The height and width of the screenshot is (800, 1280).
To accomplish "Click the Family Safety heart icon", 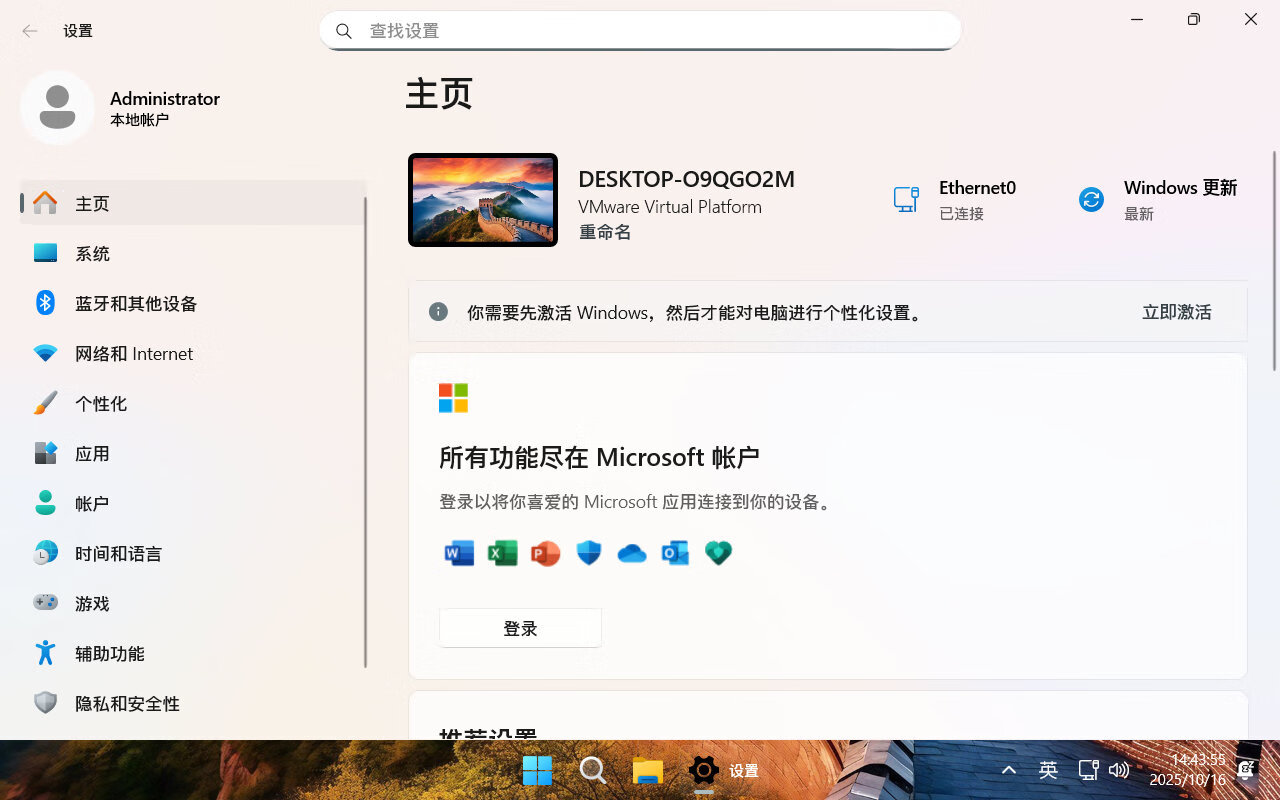I will 718,552.
